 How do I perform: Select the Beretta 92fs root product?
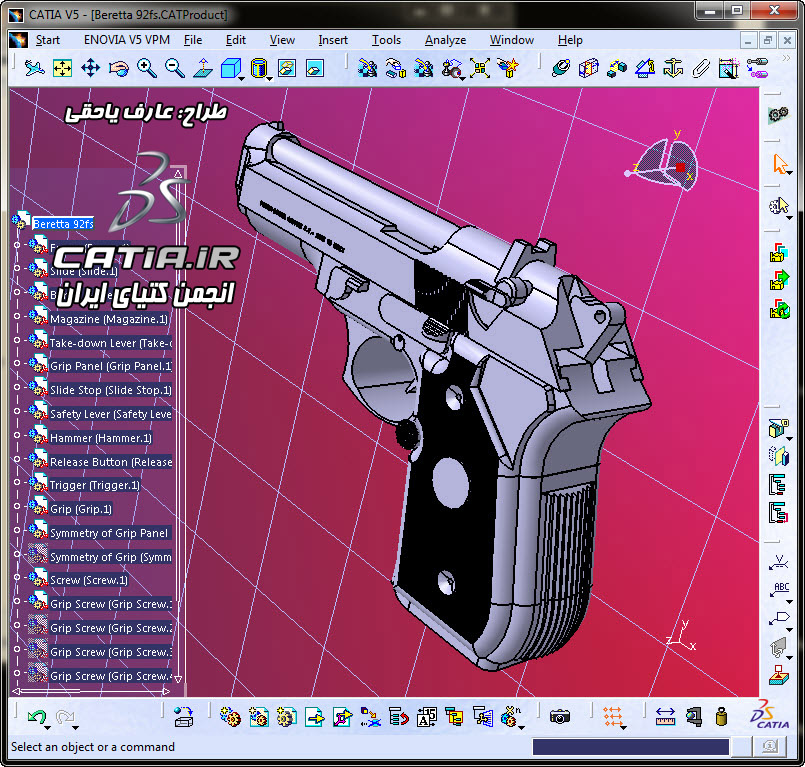[x=63, y=224]
